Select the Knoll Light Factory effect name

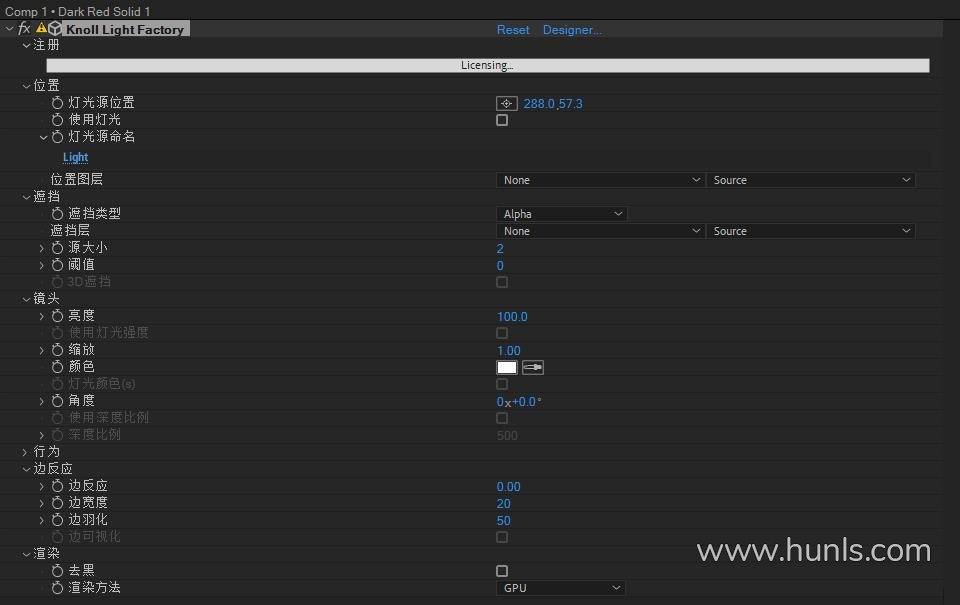(x=125, y=29)
